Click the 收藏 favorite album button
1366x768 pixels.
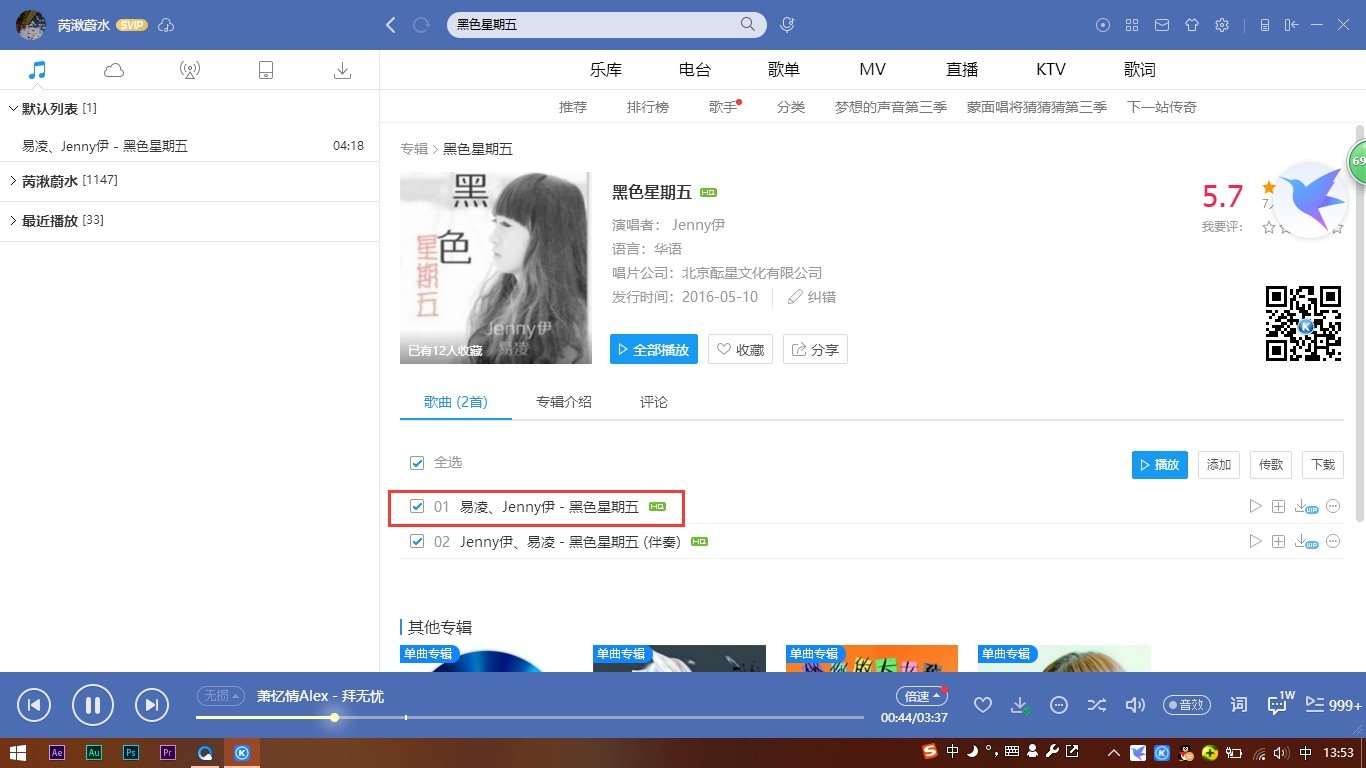point(741,349)
